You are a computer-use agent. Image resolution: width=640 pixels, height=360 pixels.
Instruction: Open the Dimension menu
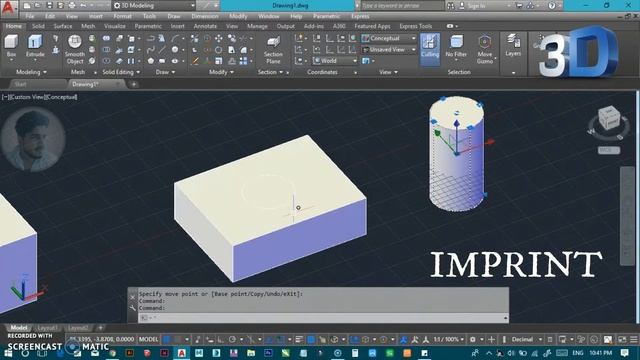click(x=205, y=16)
